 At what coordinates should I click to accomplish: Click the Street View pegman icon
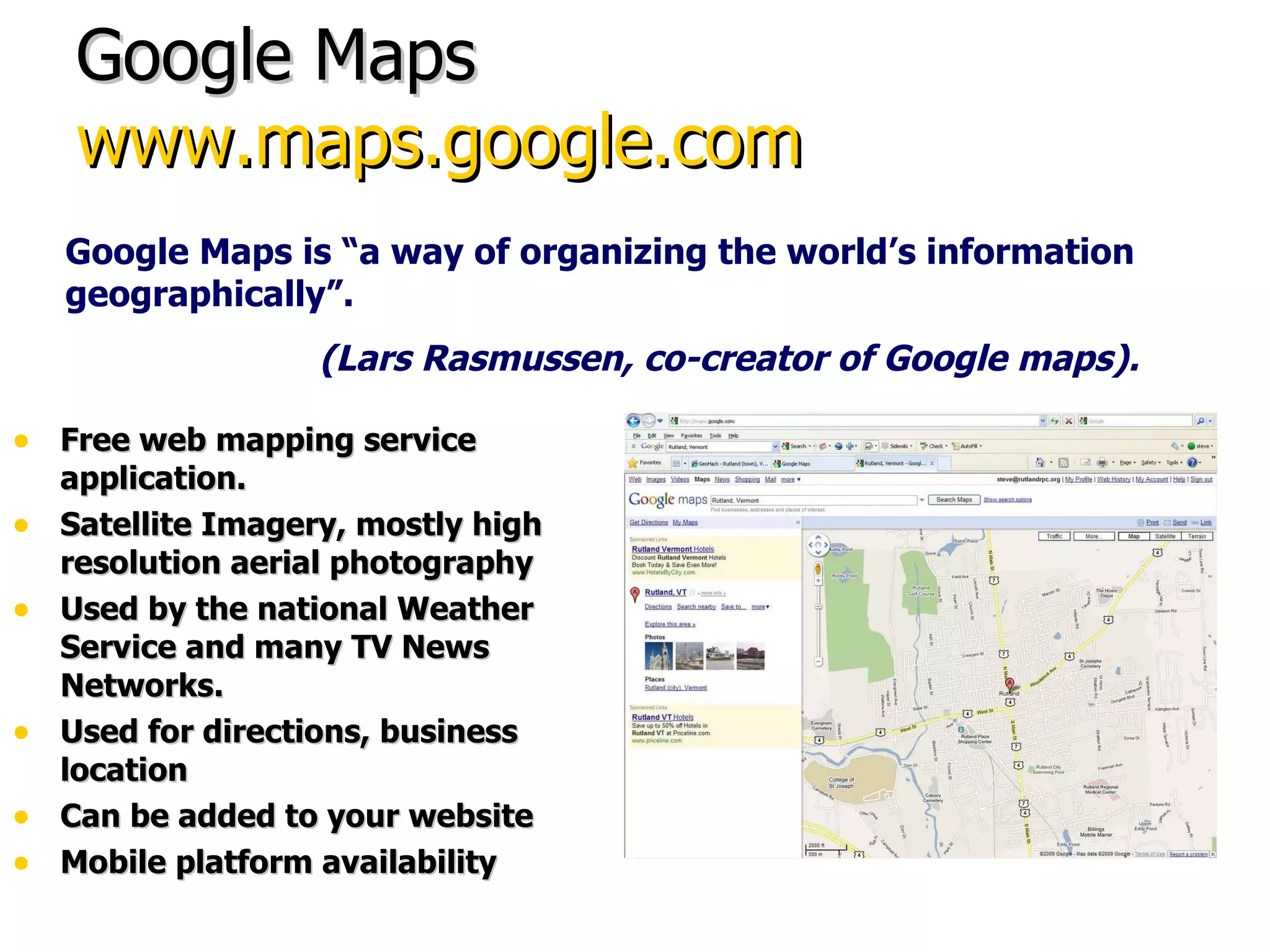(818, 568)
